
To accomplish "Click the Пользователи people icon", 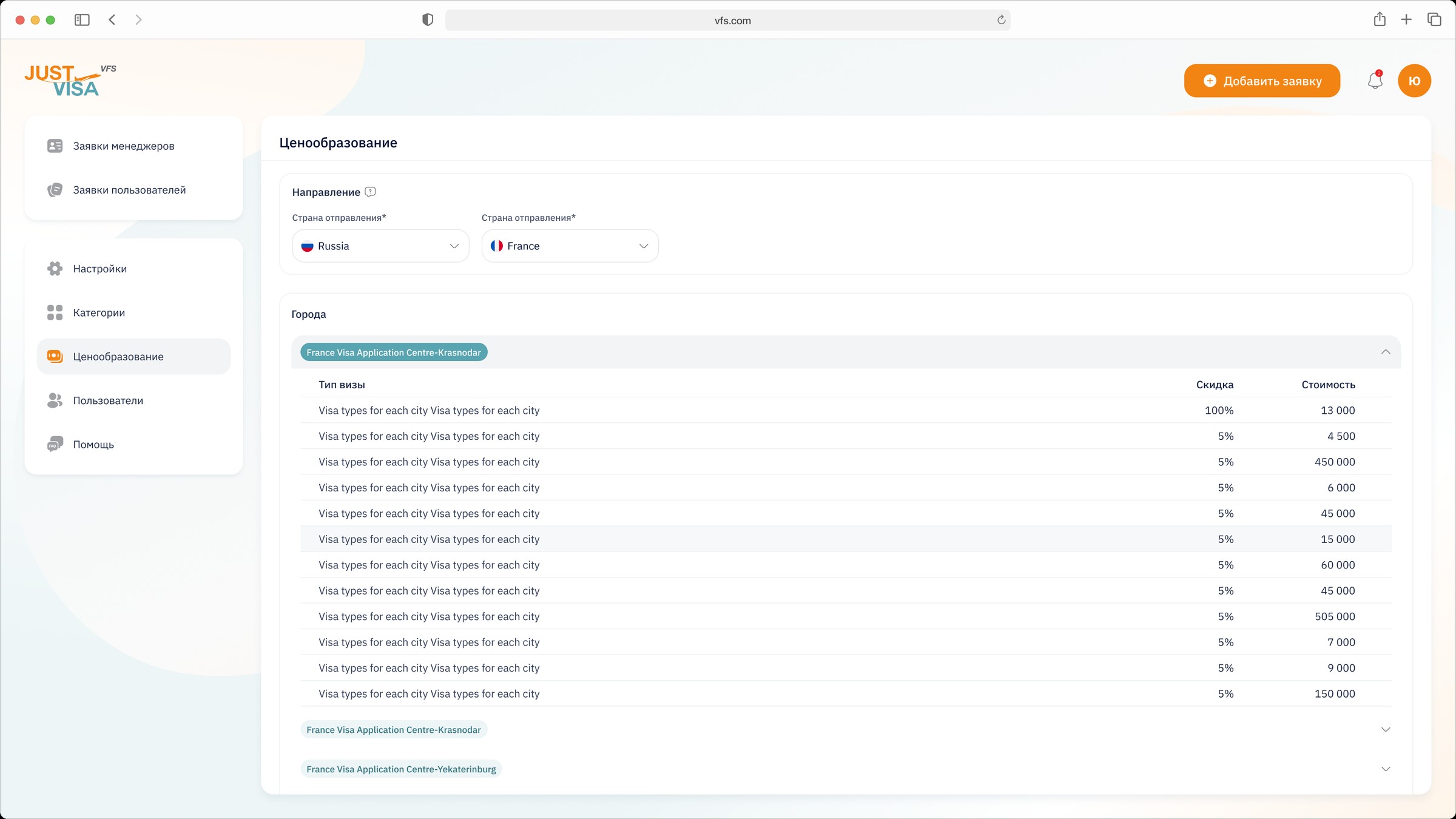I will point(55,400).
